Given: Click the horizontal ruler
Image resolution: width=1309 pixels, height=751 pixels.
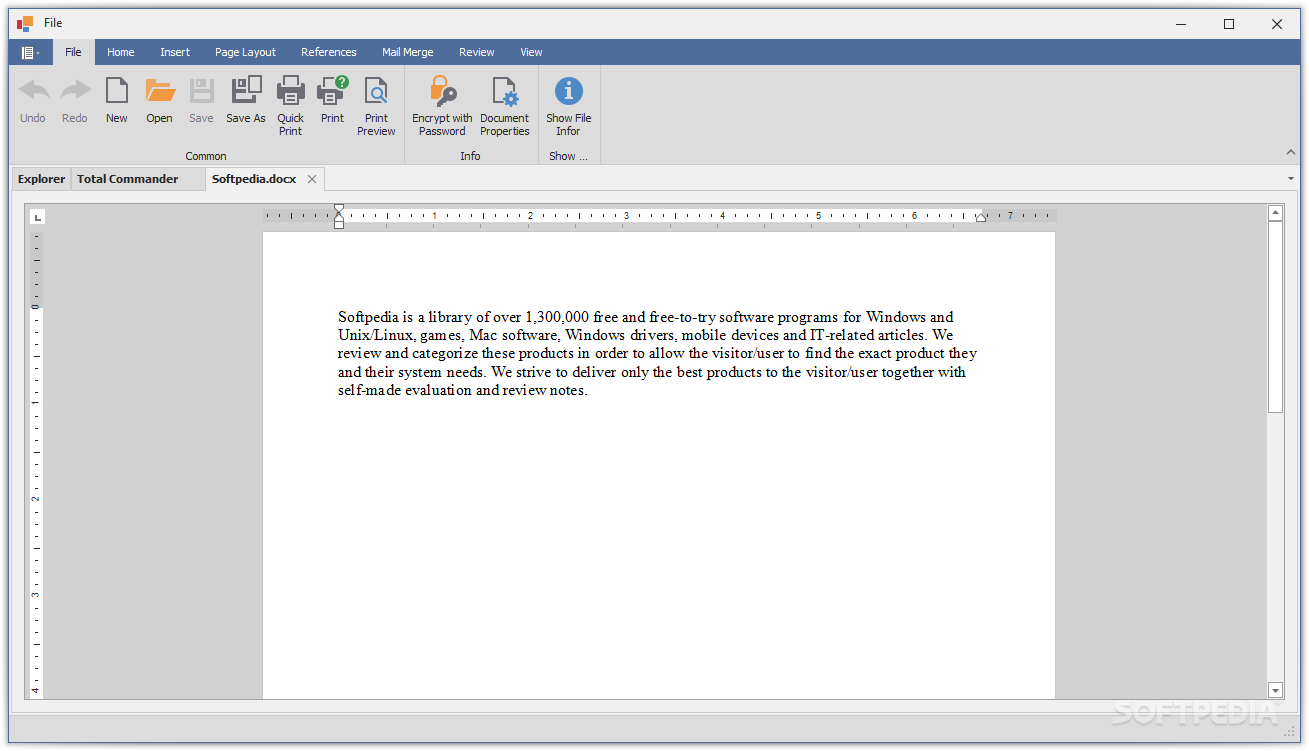Looking at the screenshot, I should click(660, 215).
